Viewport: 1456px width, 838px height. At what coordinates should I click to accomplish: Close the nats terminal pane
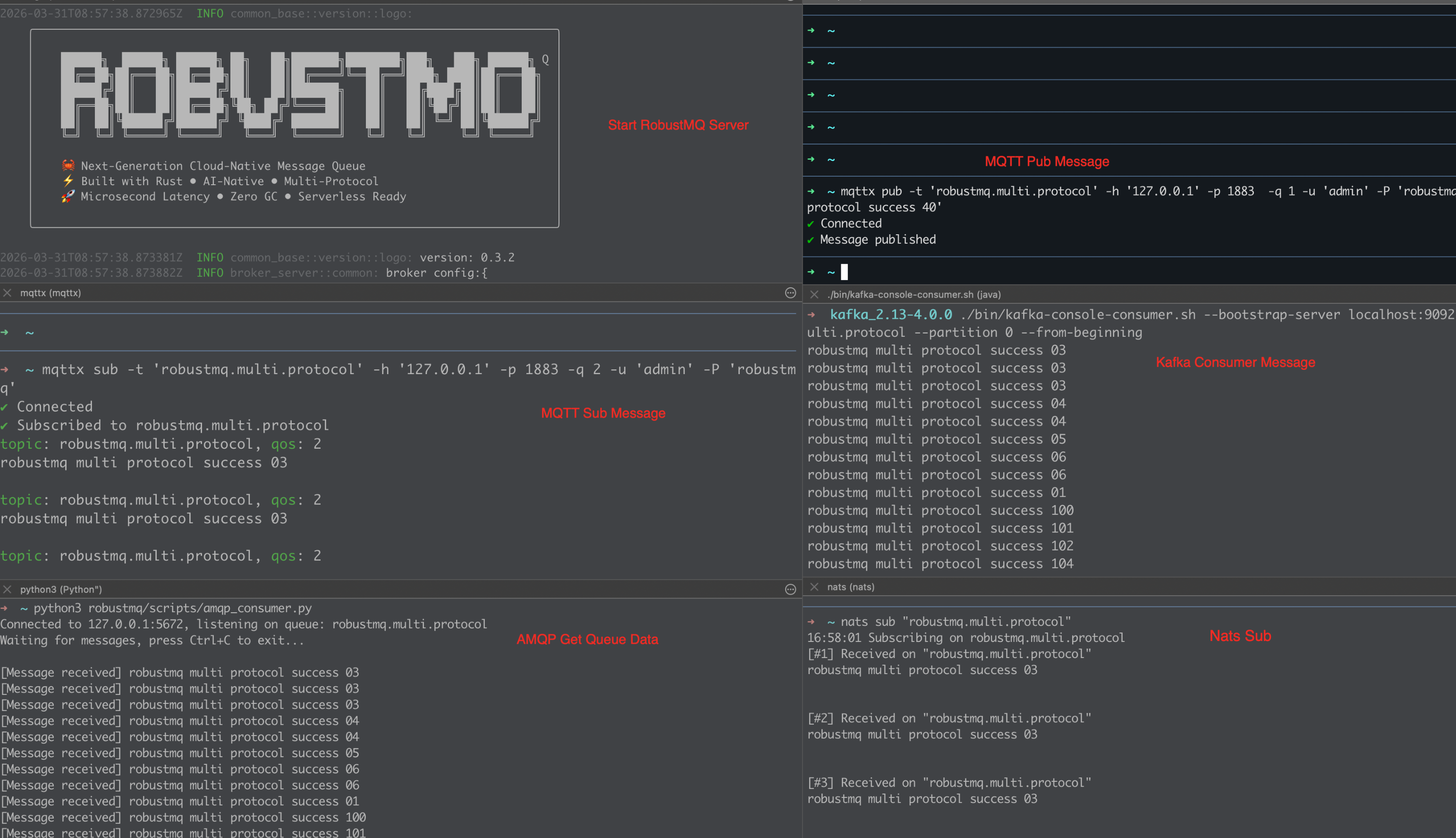(x=814, y=587)
